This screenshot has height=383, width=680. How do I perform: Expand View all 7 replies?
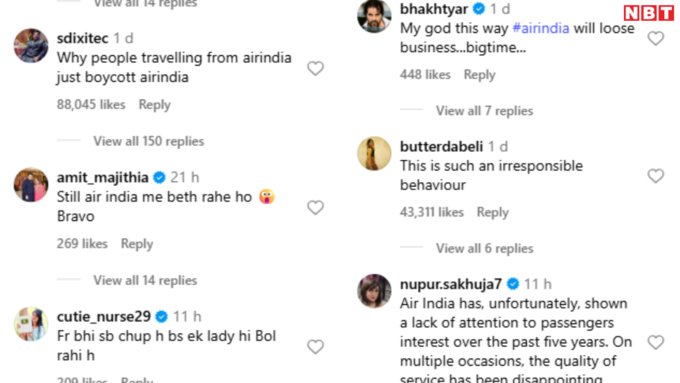click(x=484, y=111)
